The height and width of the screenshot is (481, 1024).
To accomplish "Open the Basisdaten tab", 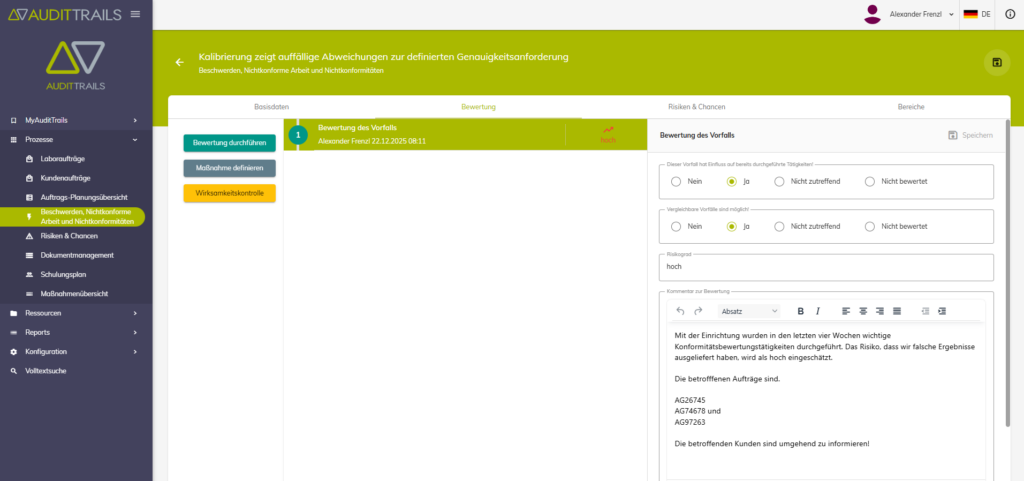I will [273, 106].
